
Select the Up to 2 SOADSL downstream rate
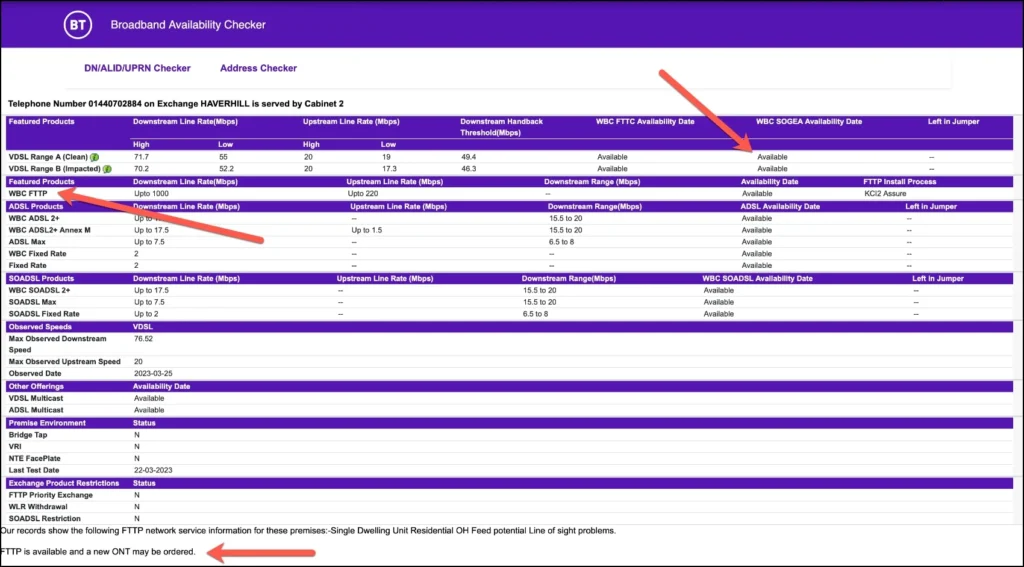(146, 314)
